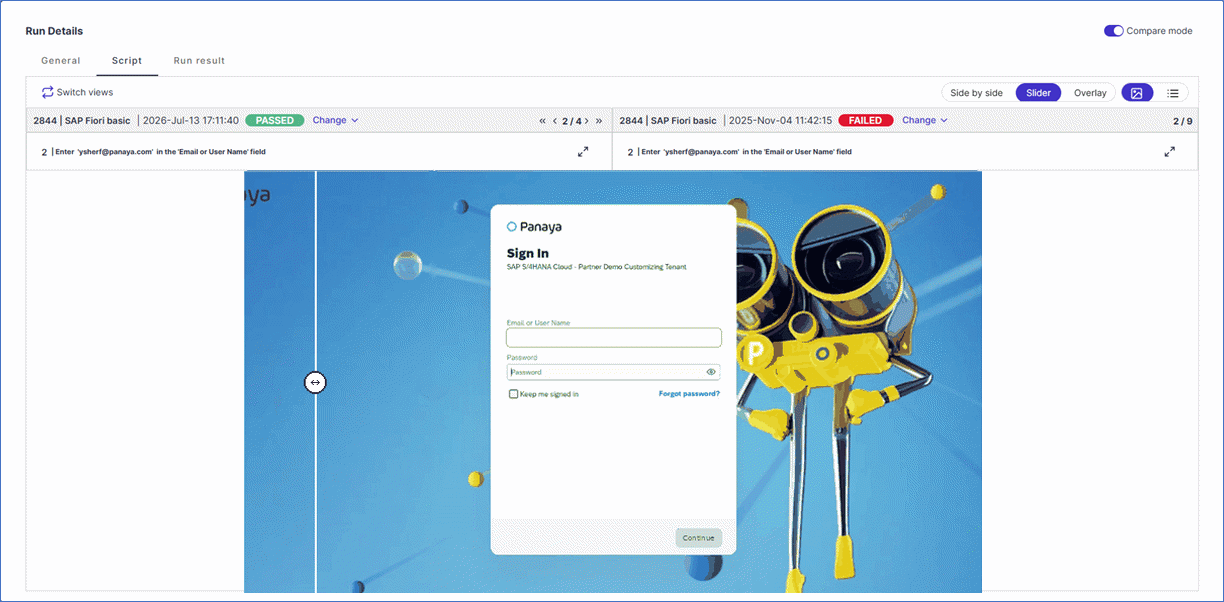This screenshot has width=1224, height=602.
Task: Click the 2025-Nov-04 11:42:15 timestamp
Action: (782, 120)
